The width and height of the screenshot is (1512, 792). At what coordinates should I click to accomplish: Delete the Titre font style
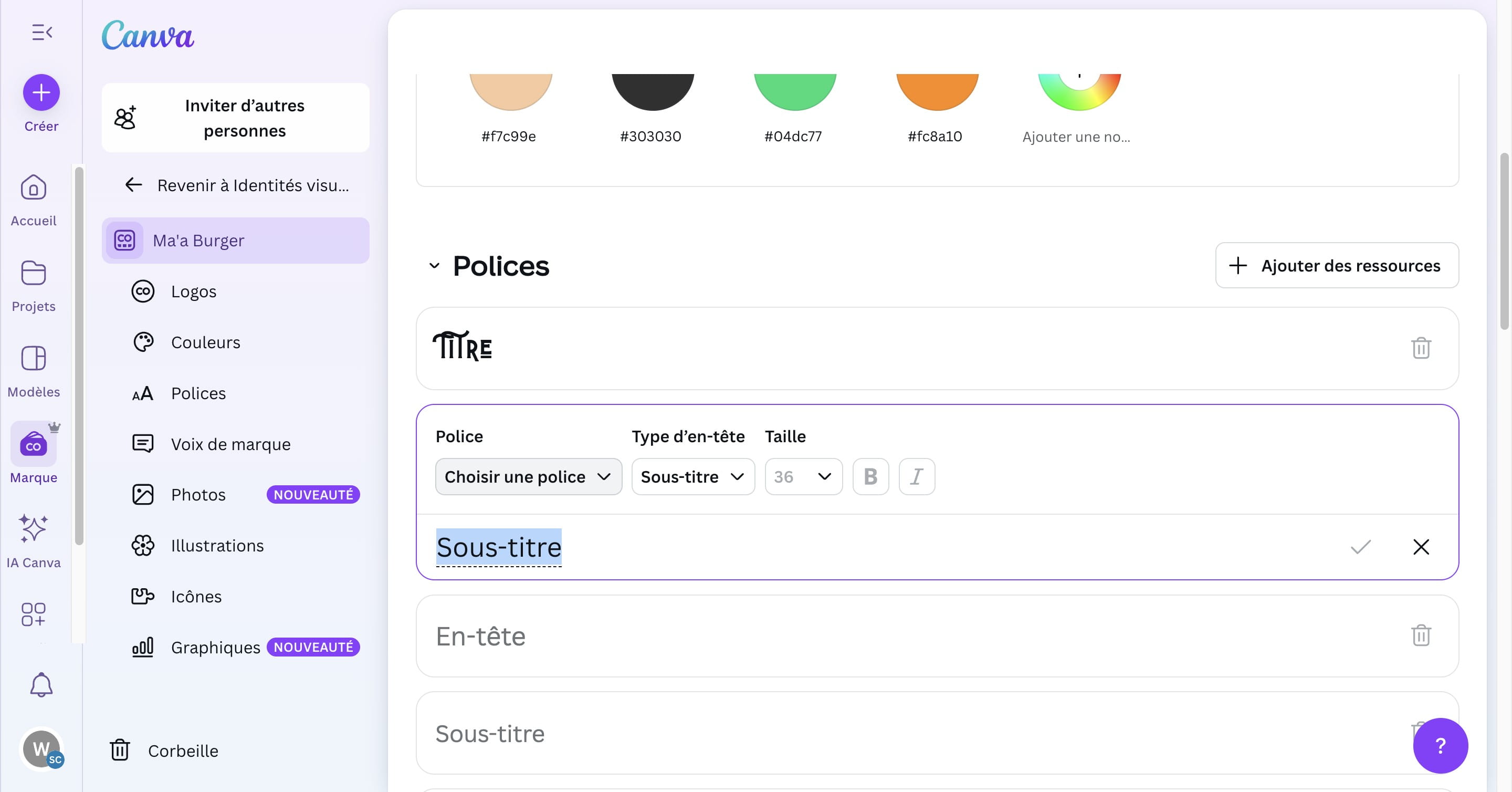tap(1421, 348)
